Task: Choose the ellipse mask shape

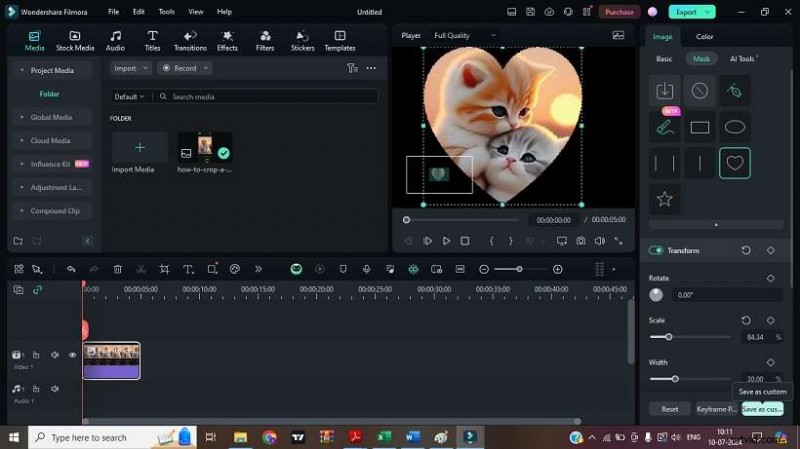Action: click(735, 127)
